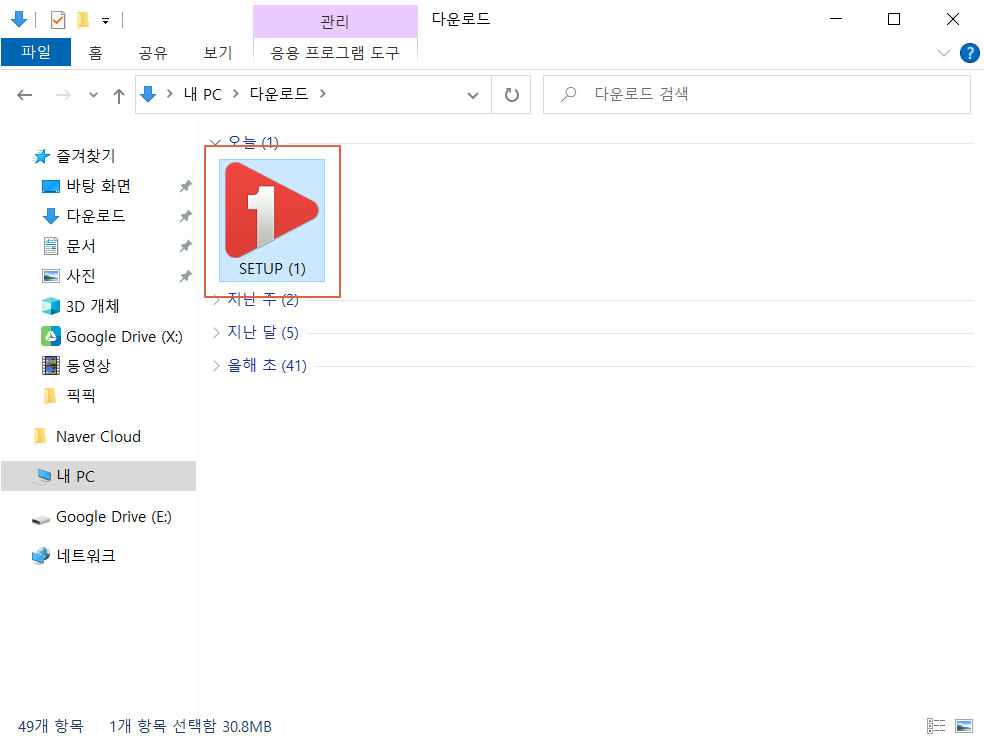Open 동영상 in the sidebar

[x=88, y=365]
